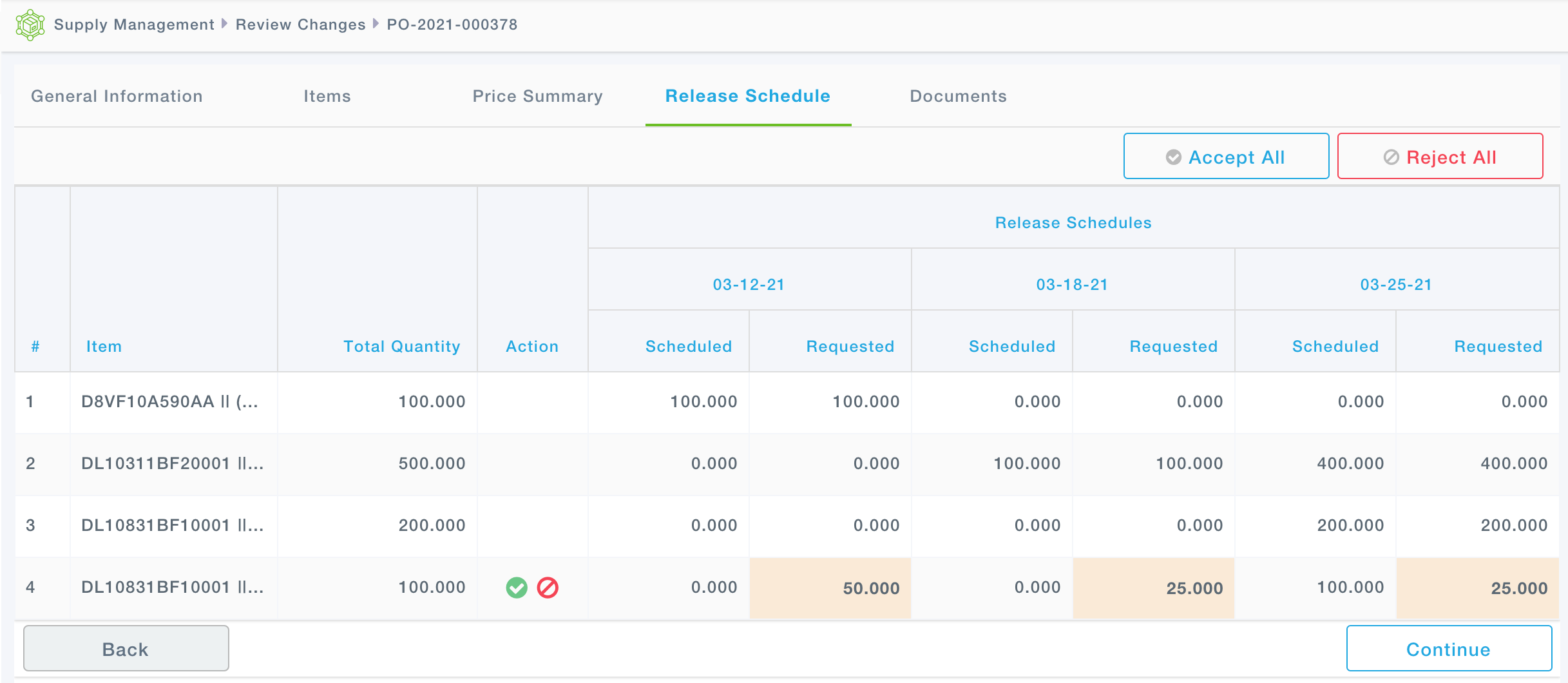Click the green hexagon app logo

(x=30, y=25)
